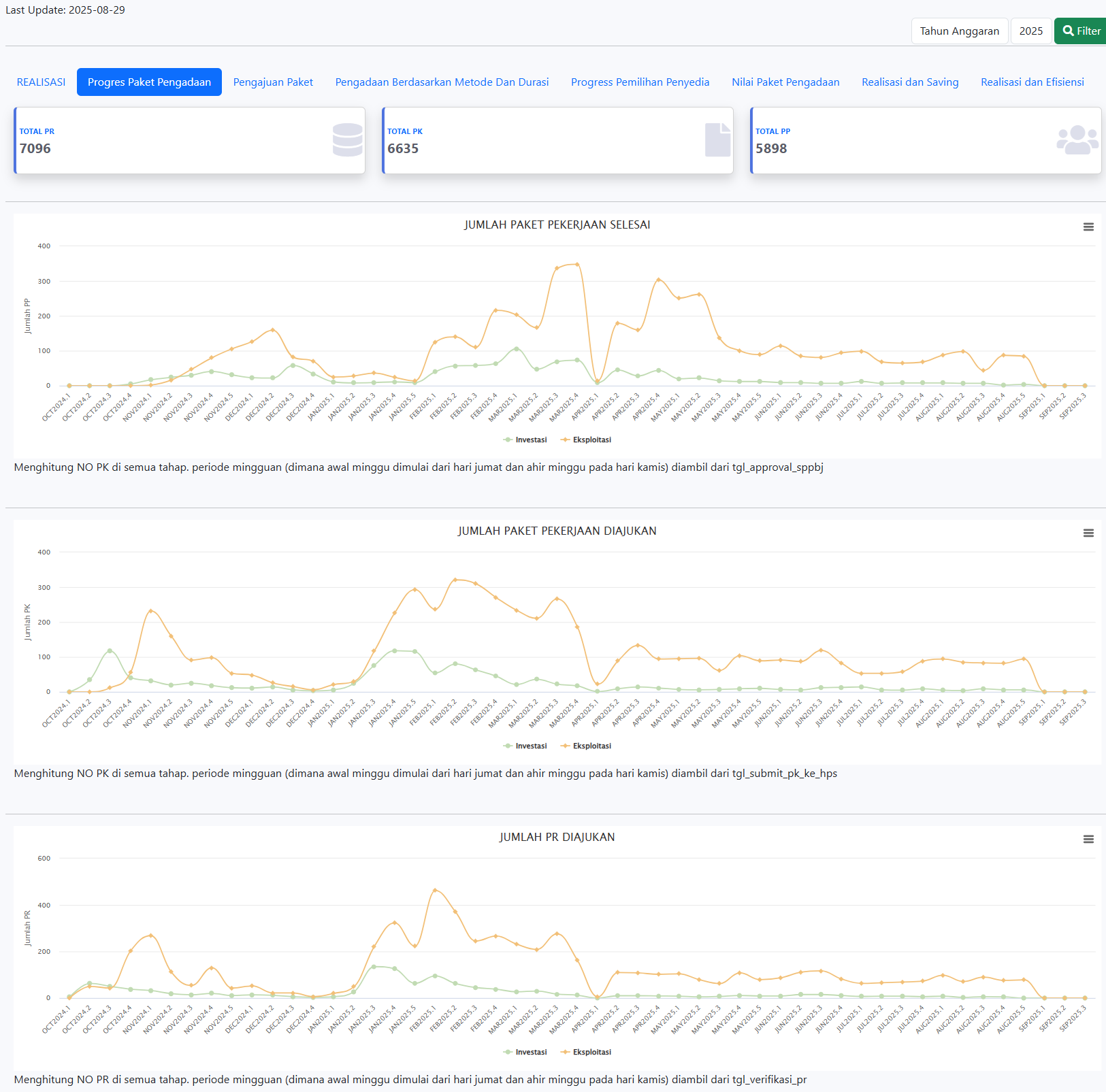
Task: Open the hamburger menu of Paket Pekerjaan Diajukan chart
Action: [1088, 533]
